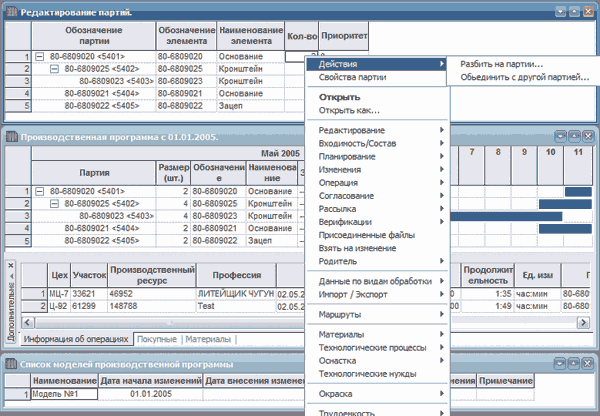This screenshot has width=600, height=416.
Task: Open the Маршруты submenu
Action: pos(377,314)
